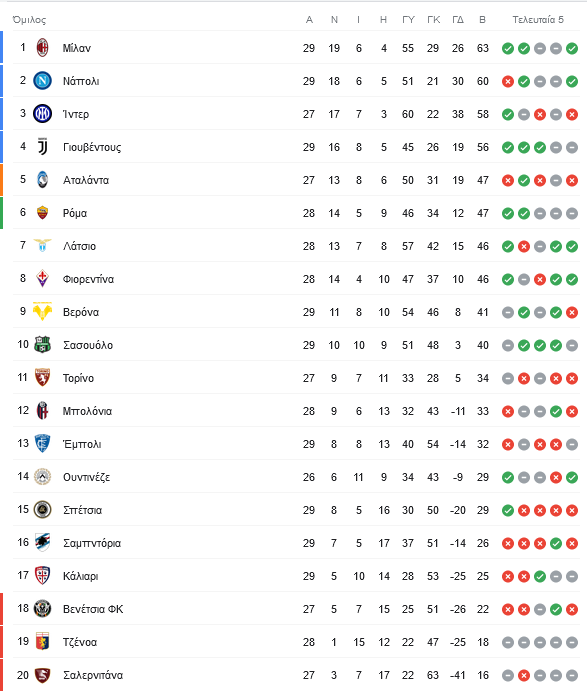Click the Genoa club crest
The height and width of the screenshot is (694, 587).
click(42, 642)
